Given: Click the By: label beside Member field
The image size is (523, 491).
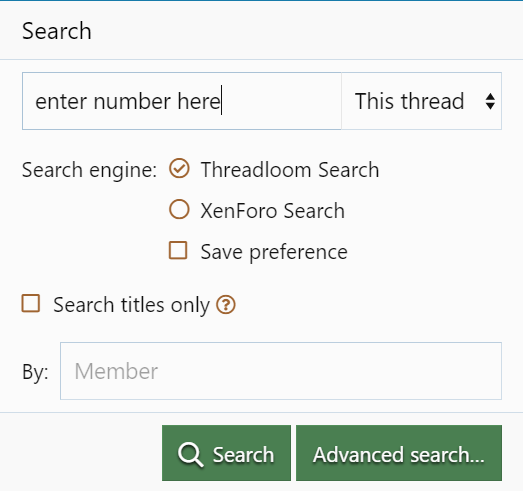Looking at the screenshot, I should tap(35, 372).
